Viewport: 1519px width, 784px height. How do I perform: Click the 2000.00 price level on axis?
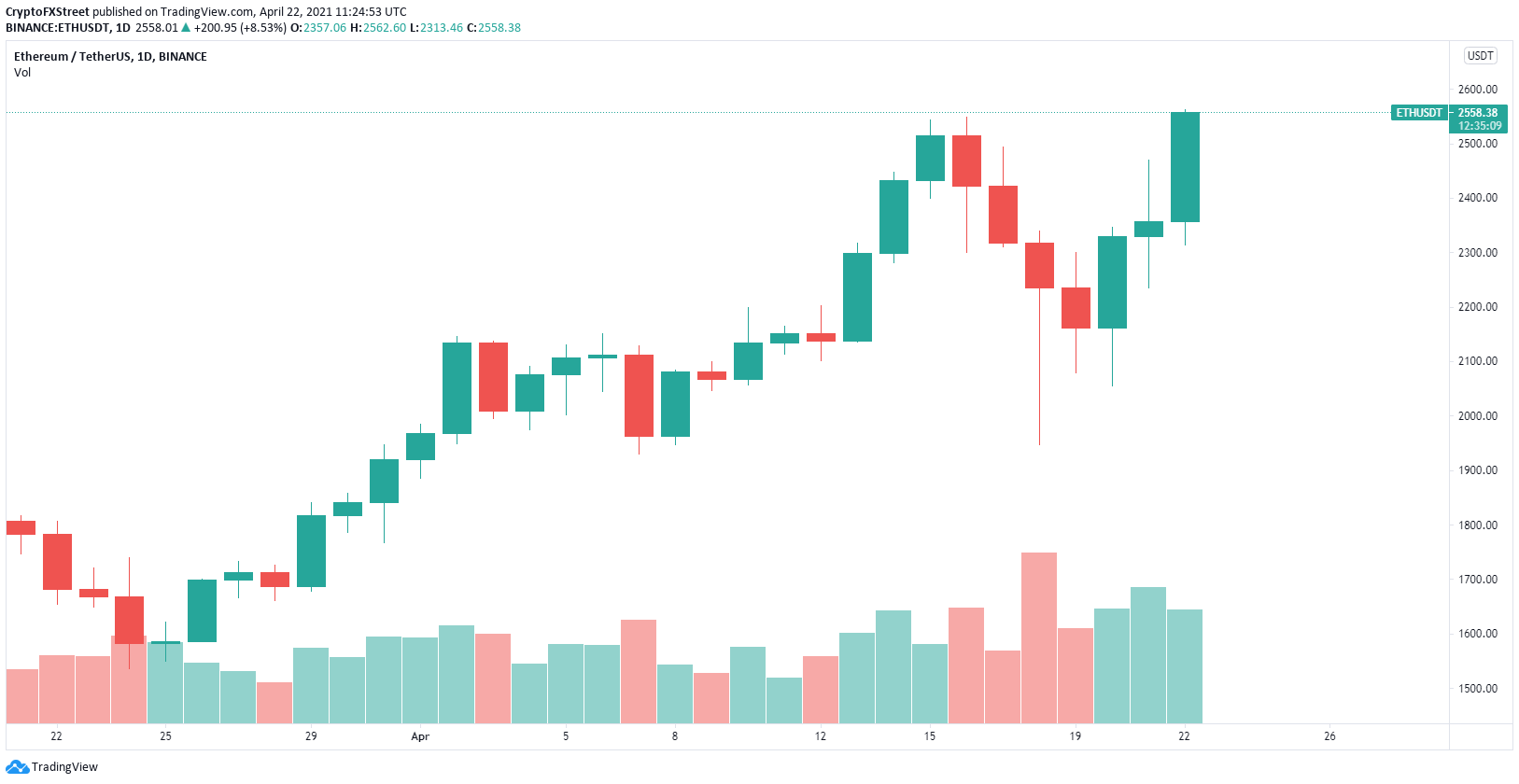click(1478, 416)
